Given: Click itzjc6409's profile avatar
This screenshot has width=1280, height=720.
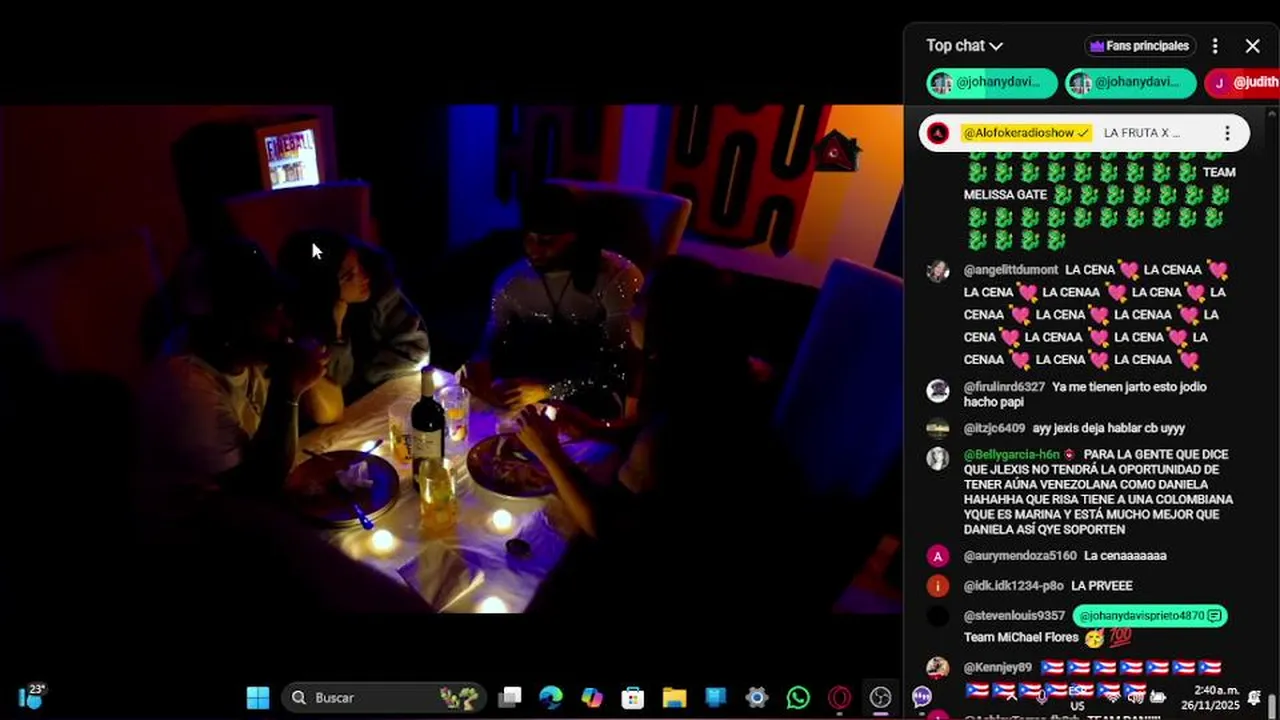Looking at the screenshot, I should click(938, 429).
